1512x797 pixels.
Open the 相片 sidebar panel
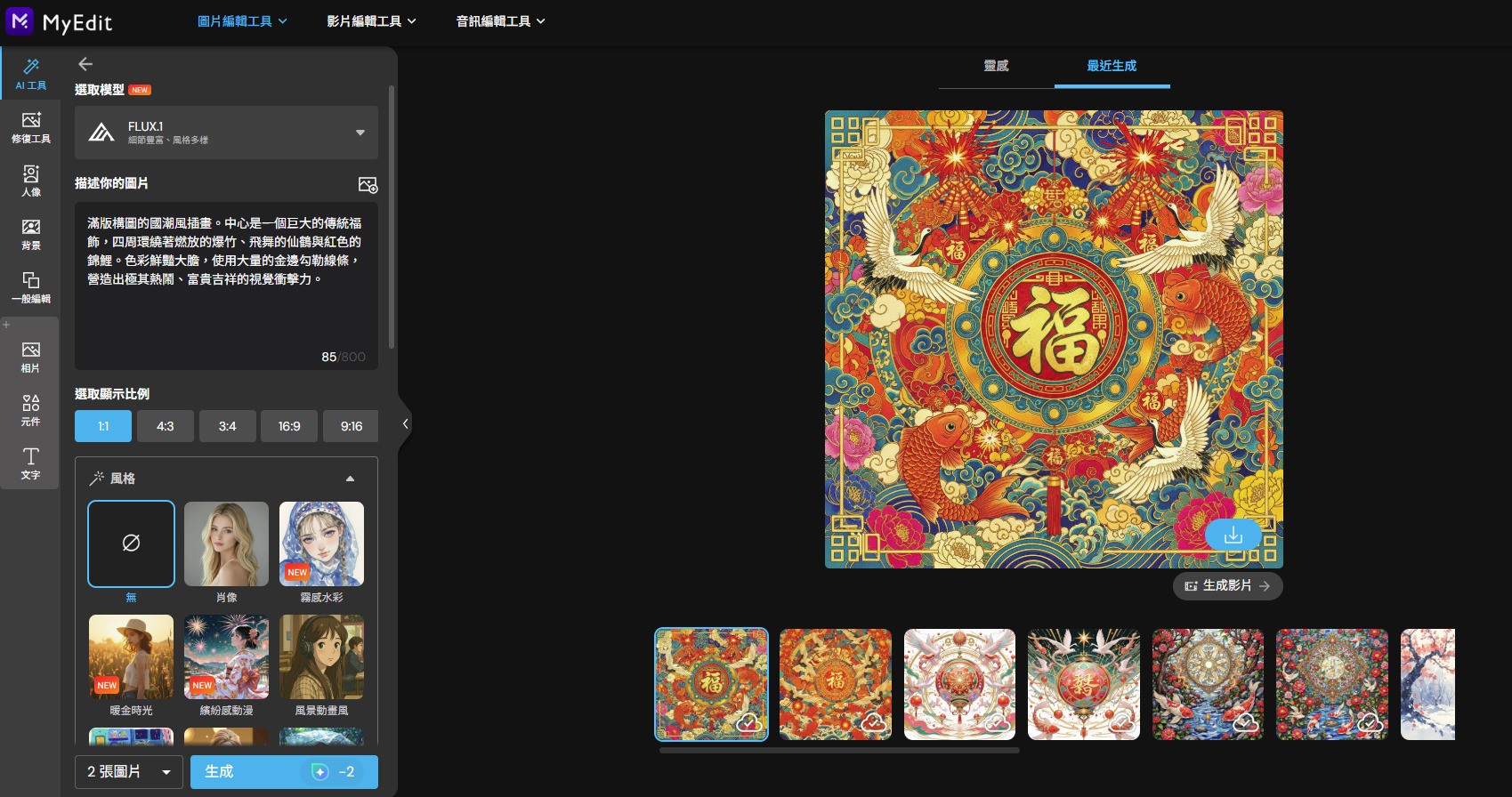[x=30, y=357]
